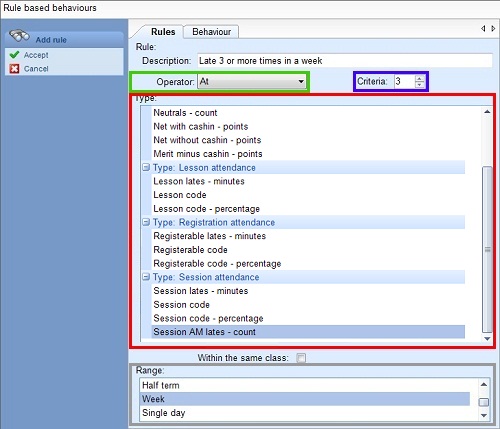Click the green Accept checkmark icon
This screenshot has height=429, width=500.
point(14,55)
